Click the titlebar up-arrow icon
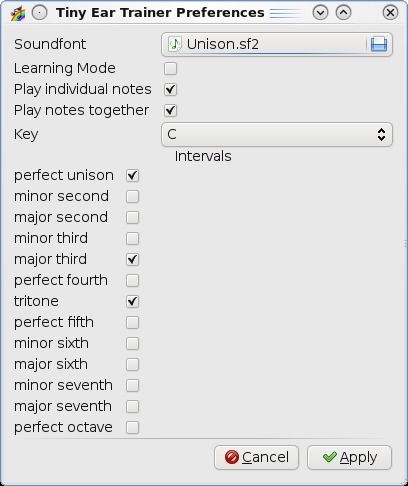 pos(343,13)
